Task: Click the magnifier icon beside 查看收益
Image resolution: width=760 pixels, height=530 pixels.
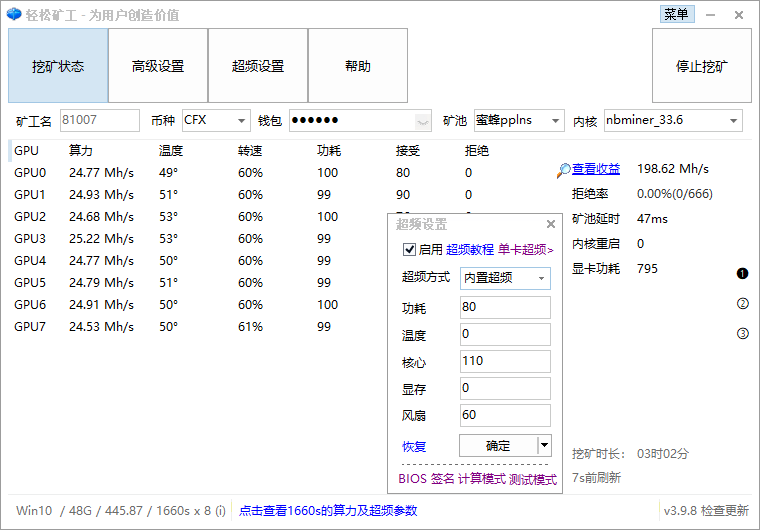Action: click(564, 170)
